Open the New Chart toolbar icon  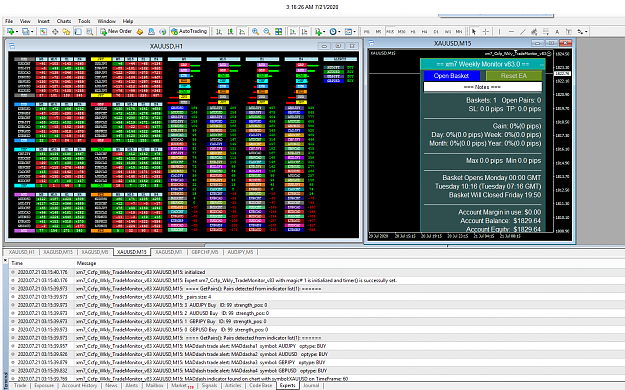10,32
